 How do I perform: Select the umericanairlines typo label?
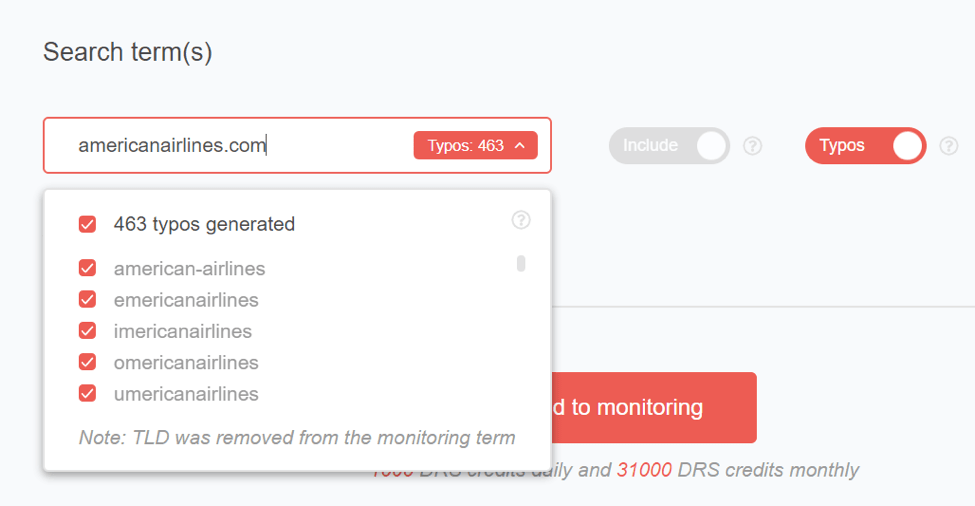point(186,393)
